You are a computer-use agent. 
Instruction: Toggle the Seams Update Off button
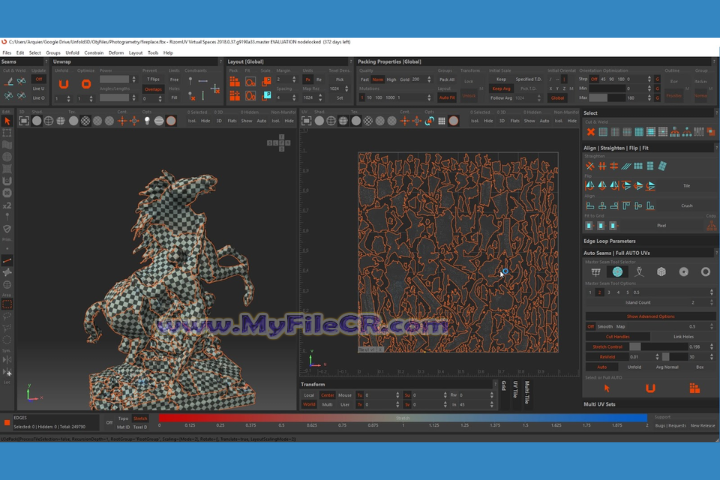(39, 79)
